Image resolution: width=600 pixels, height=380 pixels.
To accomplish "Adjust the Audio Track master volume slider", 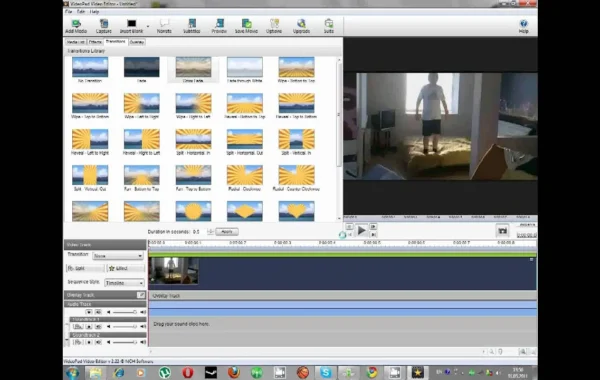I will coord(124,312).
